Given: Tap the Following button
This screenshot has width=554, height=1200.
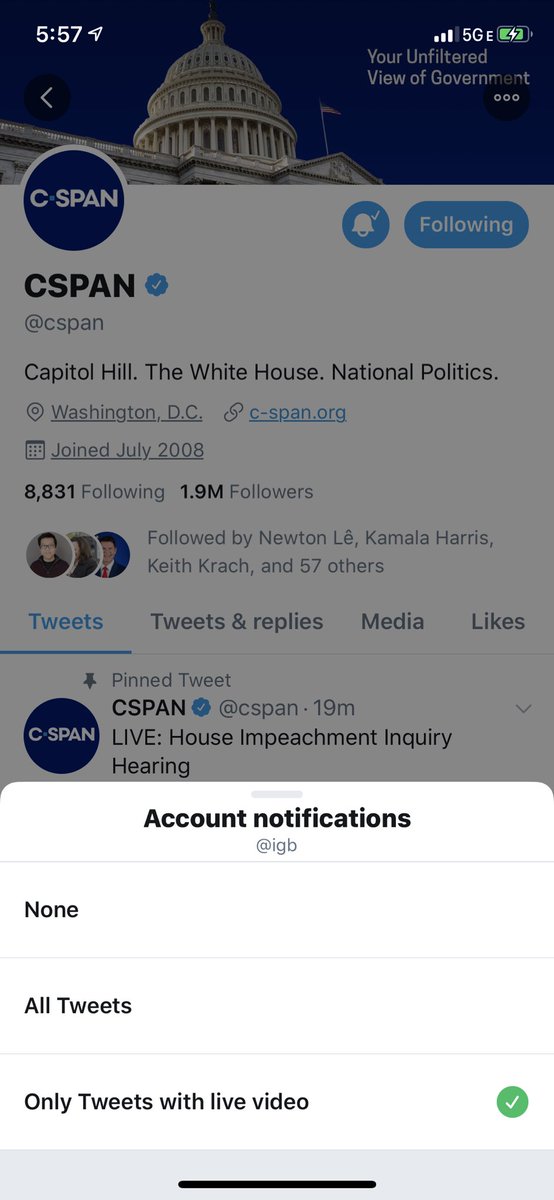Looking at the screenshot, I should click(465, 225).
